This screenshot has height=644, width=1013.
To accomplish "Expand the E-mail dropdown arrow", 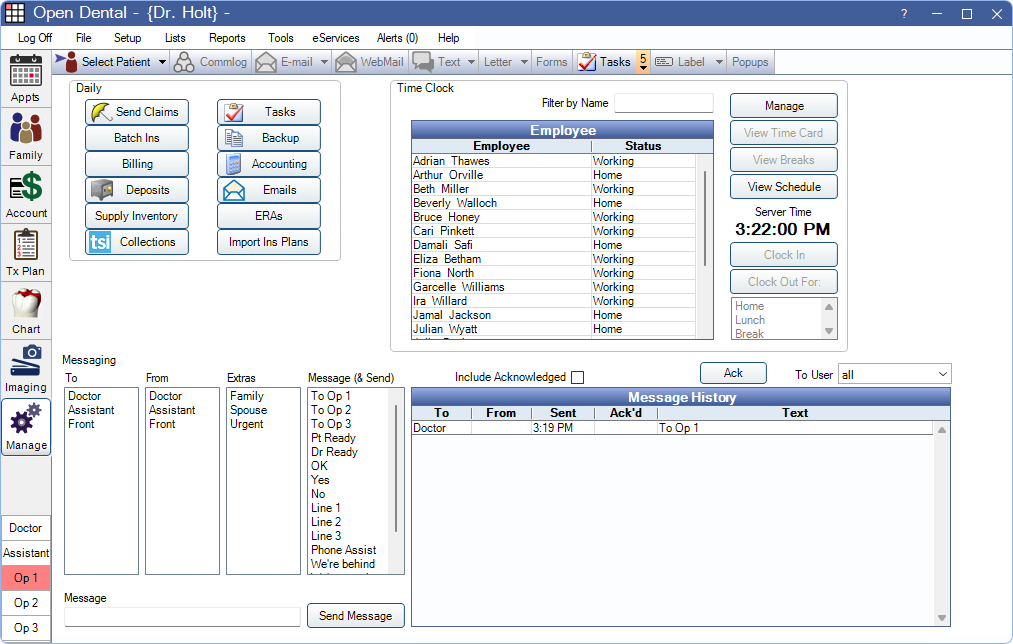I will coord(324,62).
